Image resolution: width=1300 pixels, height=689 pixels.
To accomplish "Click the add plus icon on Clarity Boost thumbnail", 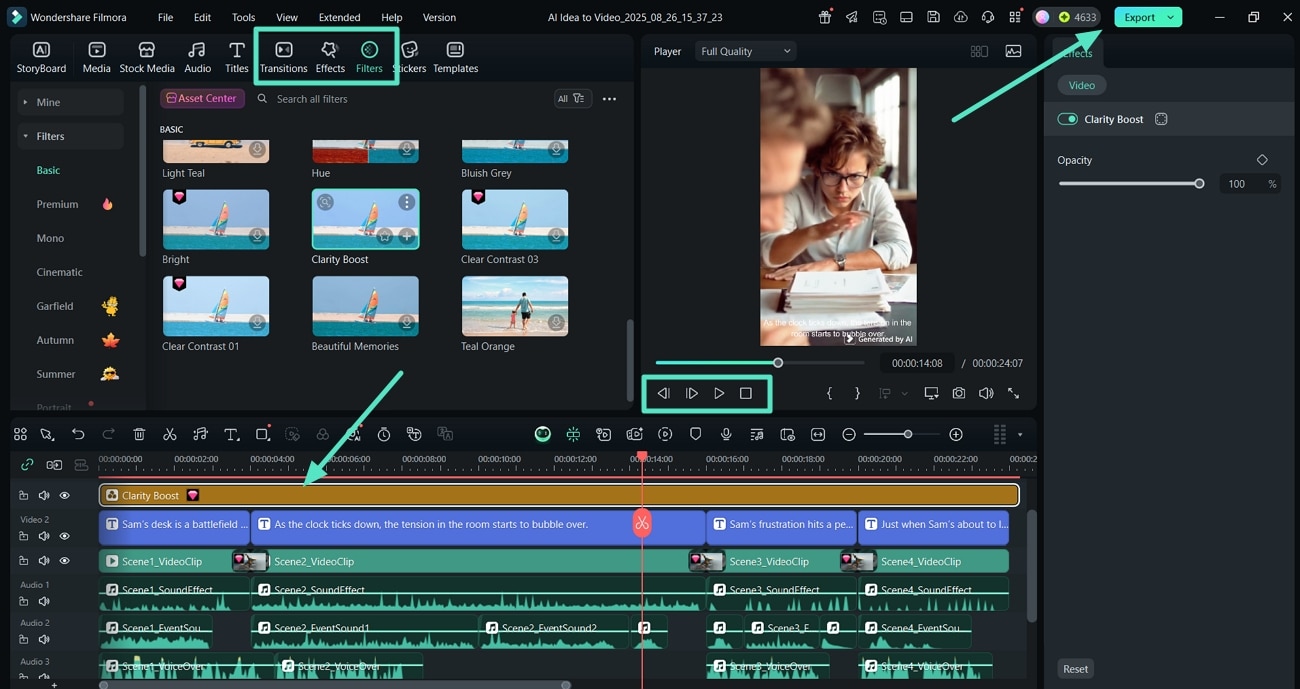I will point(407,237).
